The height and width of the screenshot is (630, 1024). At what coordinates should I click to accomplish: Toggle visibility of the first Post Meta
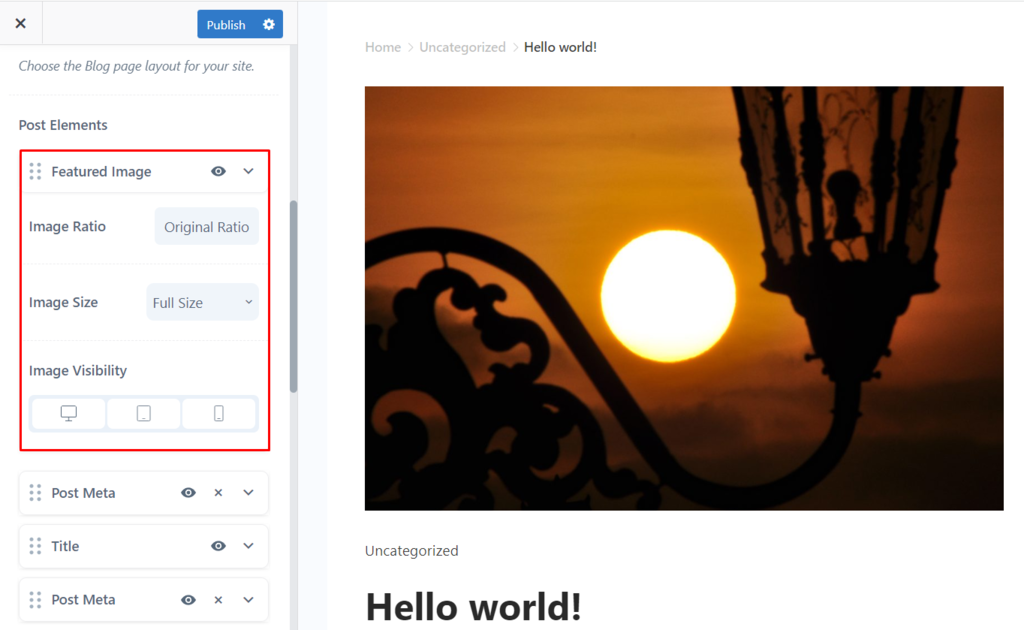click(188, 493)
